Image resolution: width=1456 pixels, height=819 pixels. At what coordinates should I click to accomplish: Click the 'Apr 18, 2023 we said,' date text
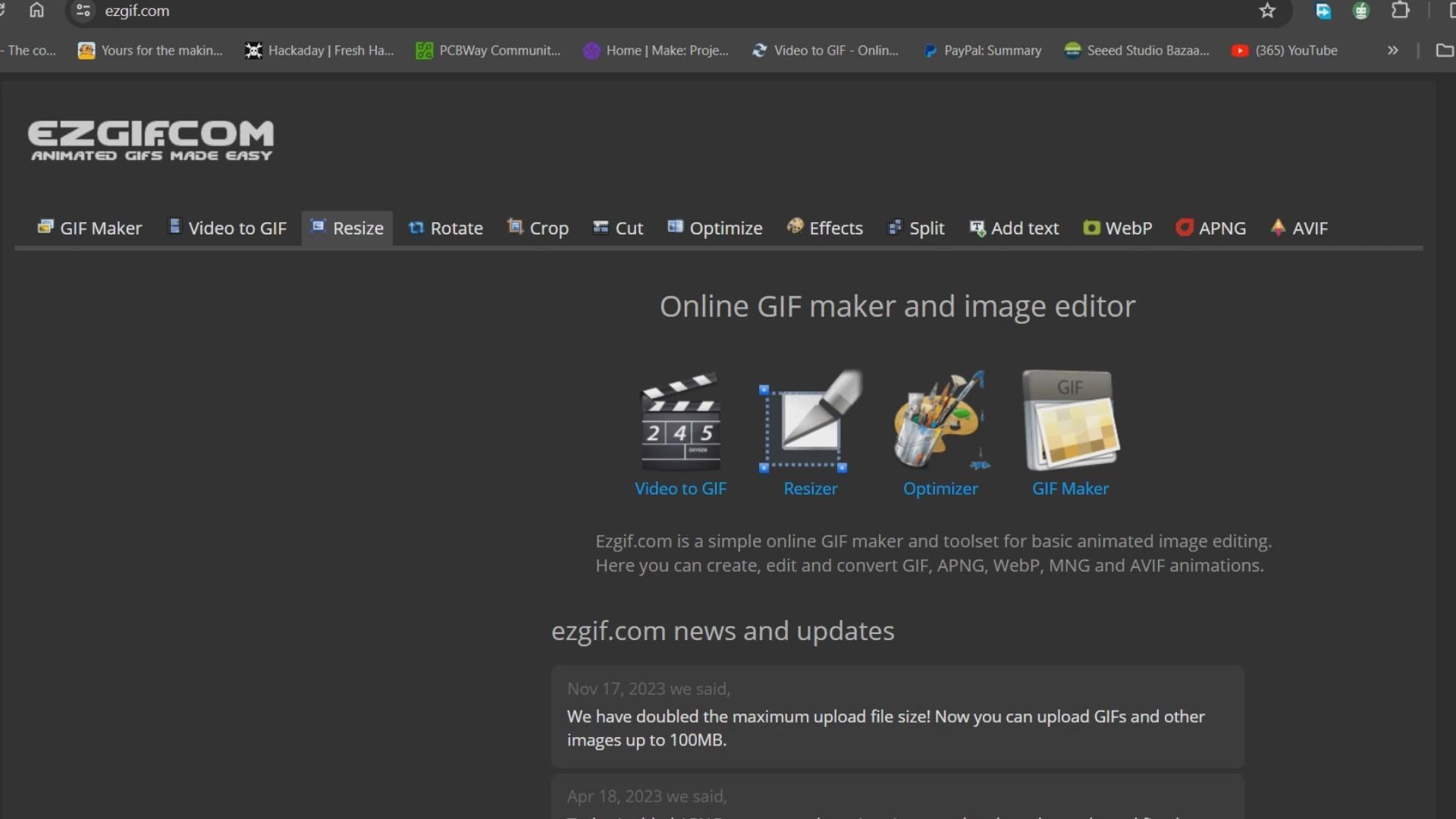click(647, 796)
